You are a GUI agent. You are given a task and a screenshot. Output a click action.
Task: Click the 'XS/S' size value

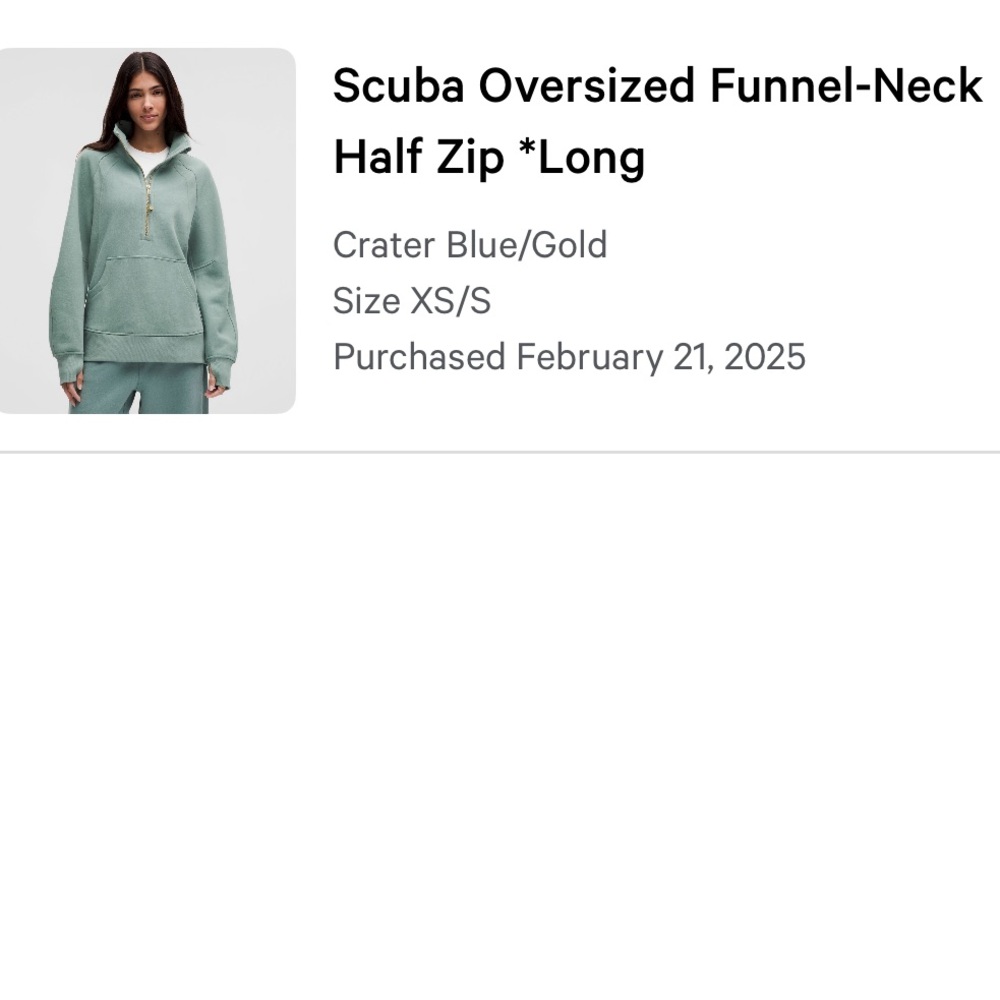(x=451, y=300)
